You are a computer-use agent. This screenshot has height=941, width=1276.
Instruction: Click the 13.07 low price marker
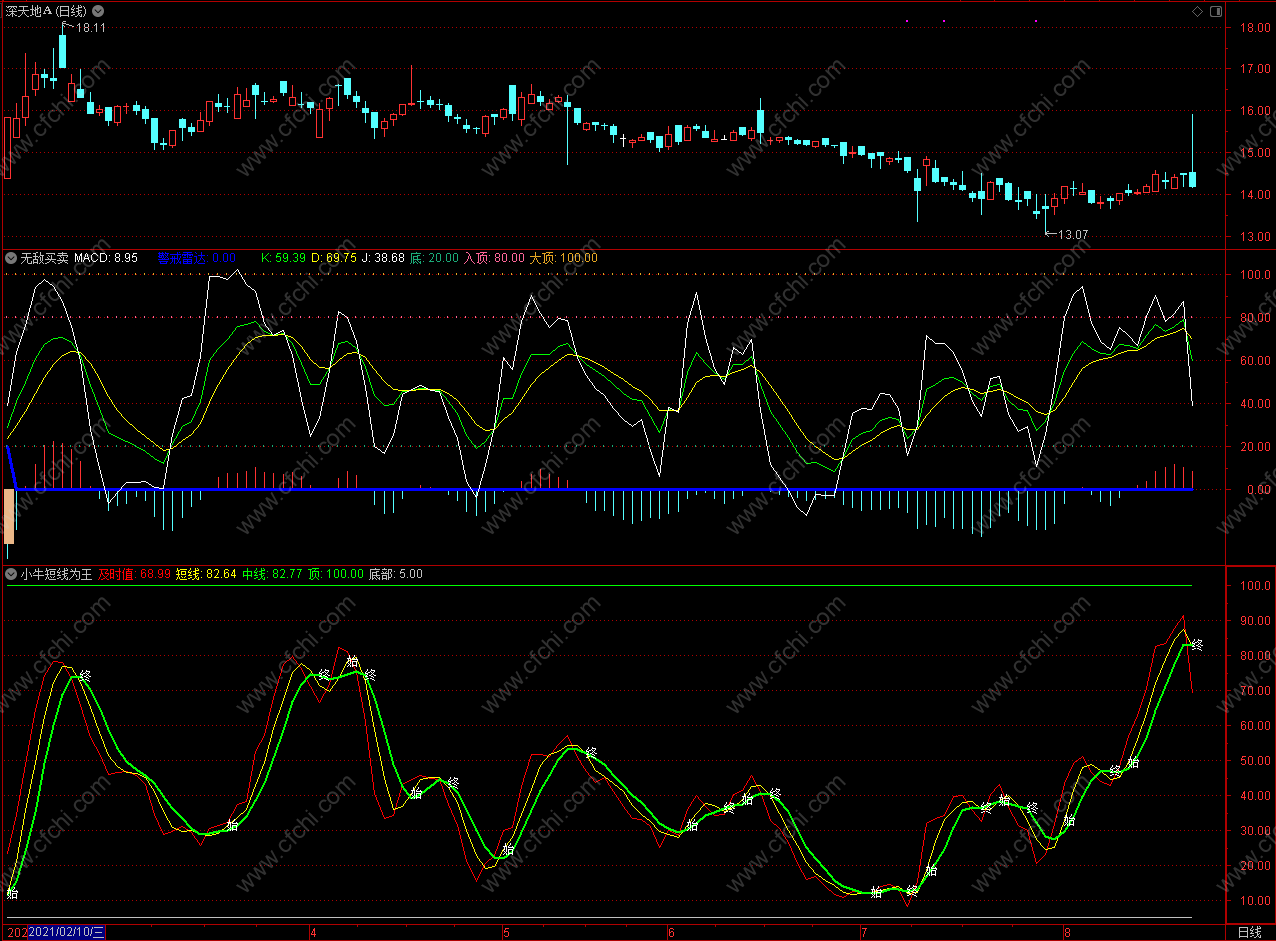coord(1073,234)
